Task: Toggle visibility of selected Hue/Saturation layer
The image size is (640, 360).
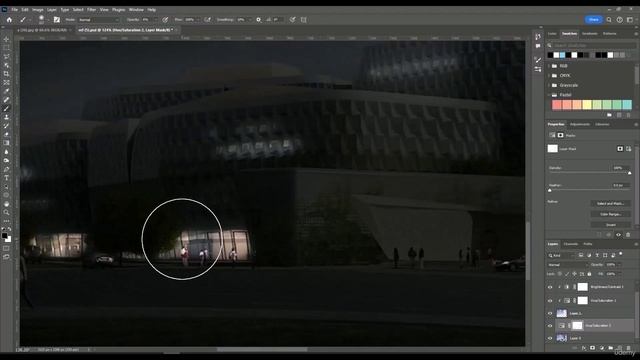Action: tap(550, 326)
